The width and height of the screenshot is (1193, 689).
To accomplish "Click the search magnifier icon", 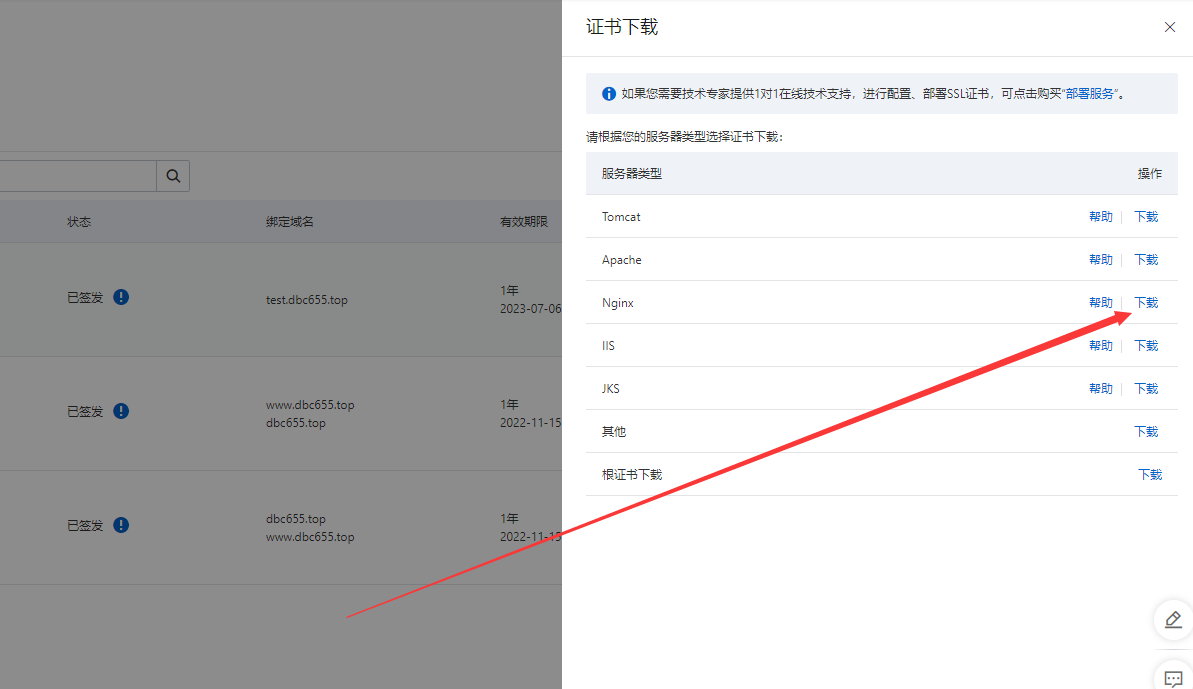I will tap(173, 176).
